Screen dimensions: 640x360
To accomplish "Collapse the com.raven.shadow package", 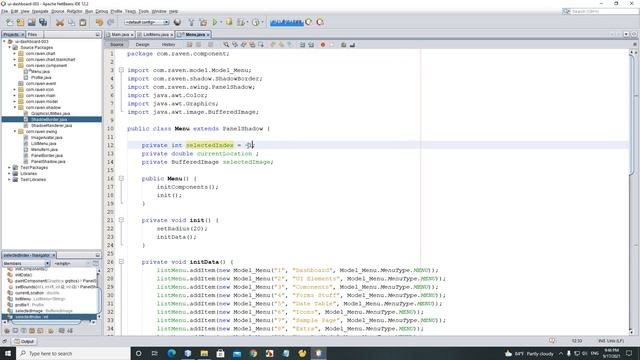I will [x=15, y=107].
